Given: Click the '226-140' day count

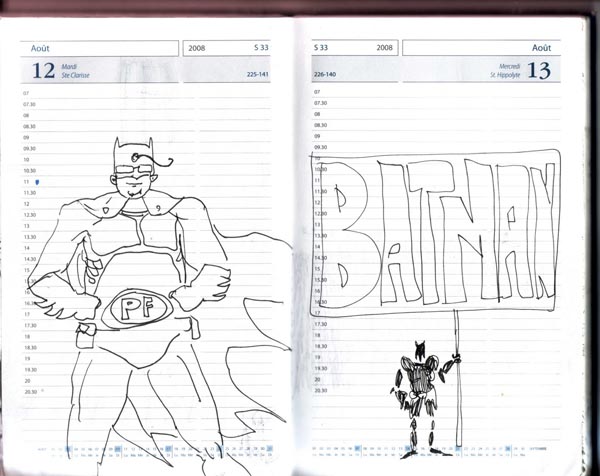Looking at the screenshot, I should (x=325, y=74).
